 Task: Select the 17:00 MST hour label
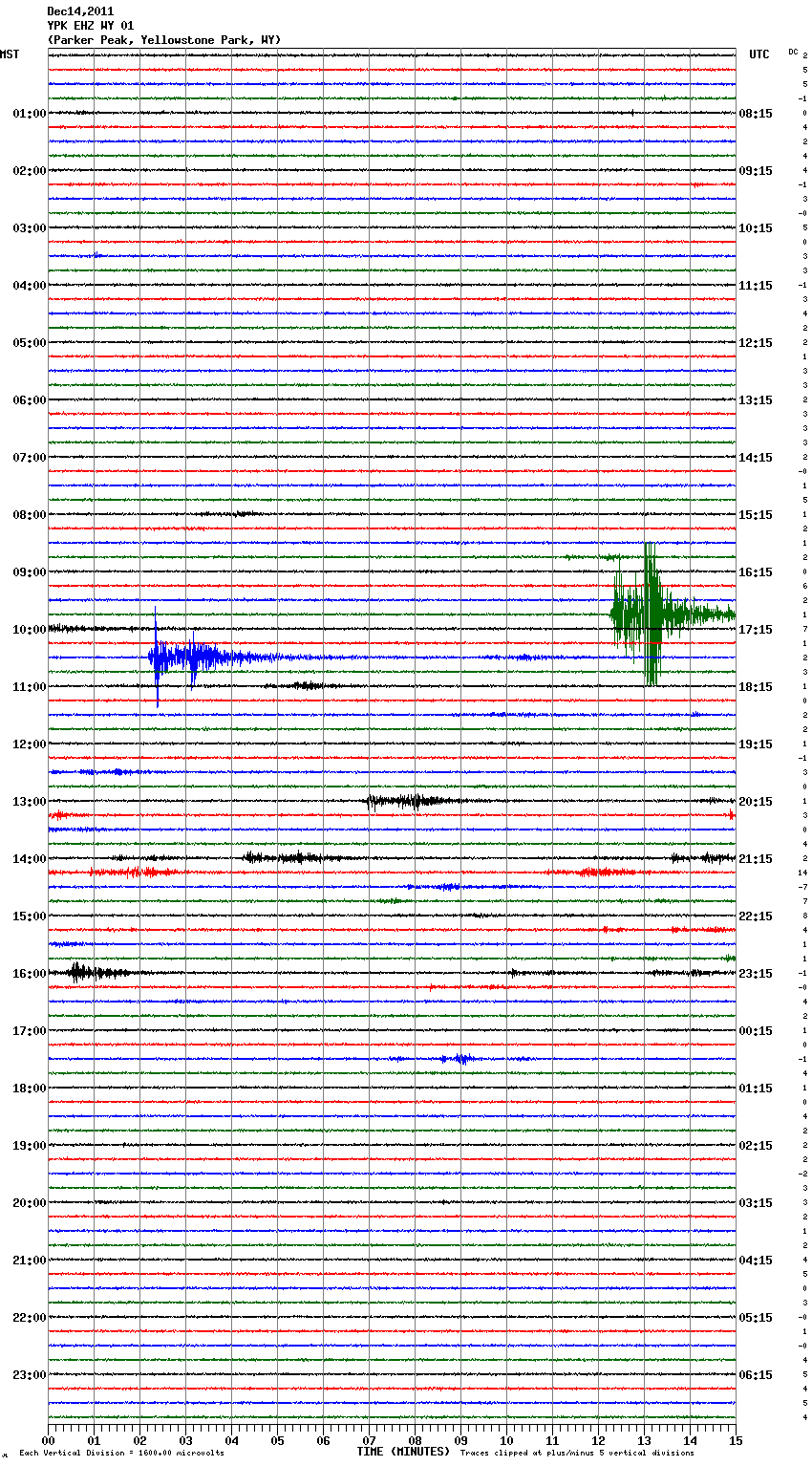[29, 1031]
